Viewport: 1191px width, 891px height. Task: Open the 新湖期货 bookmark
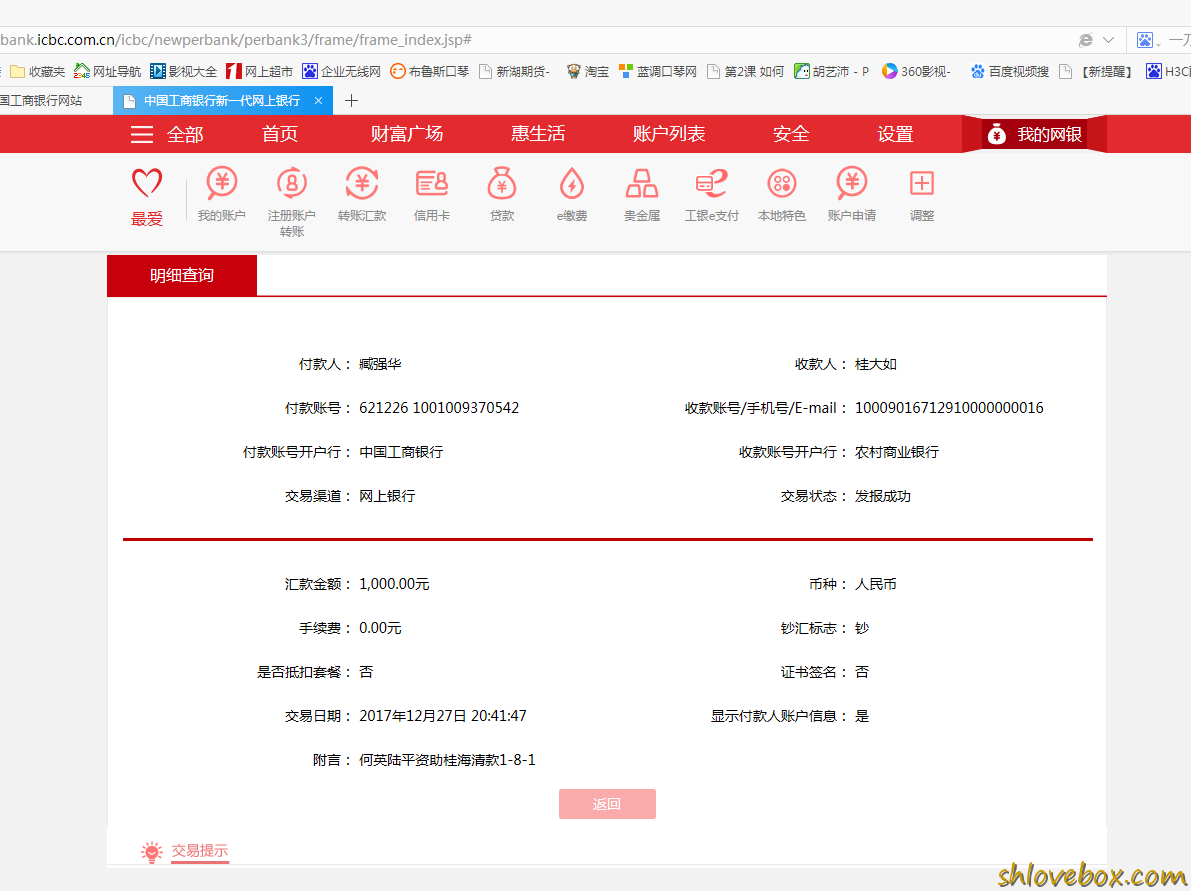[x=514, y=71]
